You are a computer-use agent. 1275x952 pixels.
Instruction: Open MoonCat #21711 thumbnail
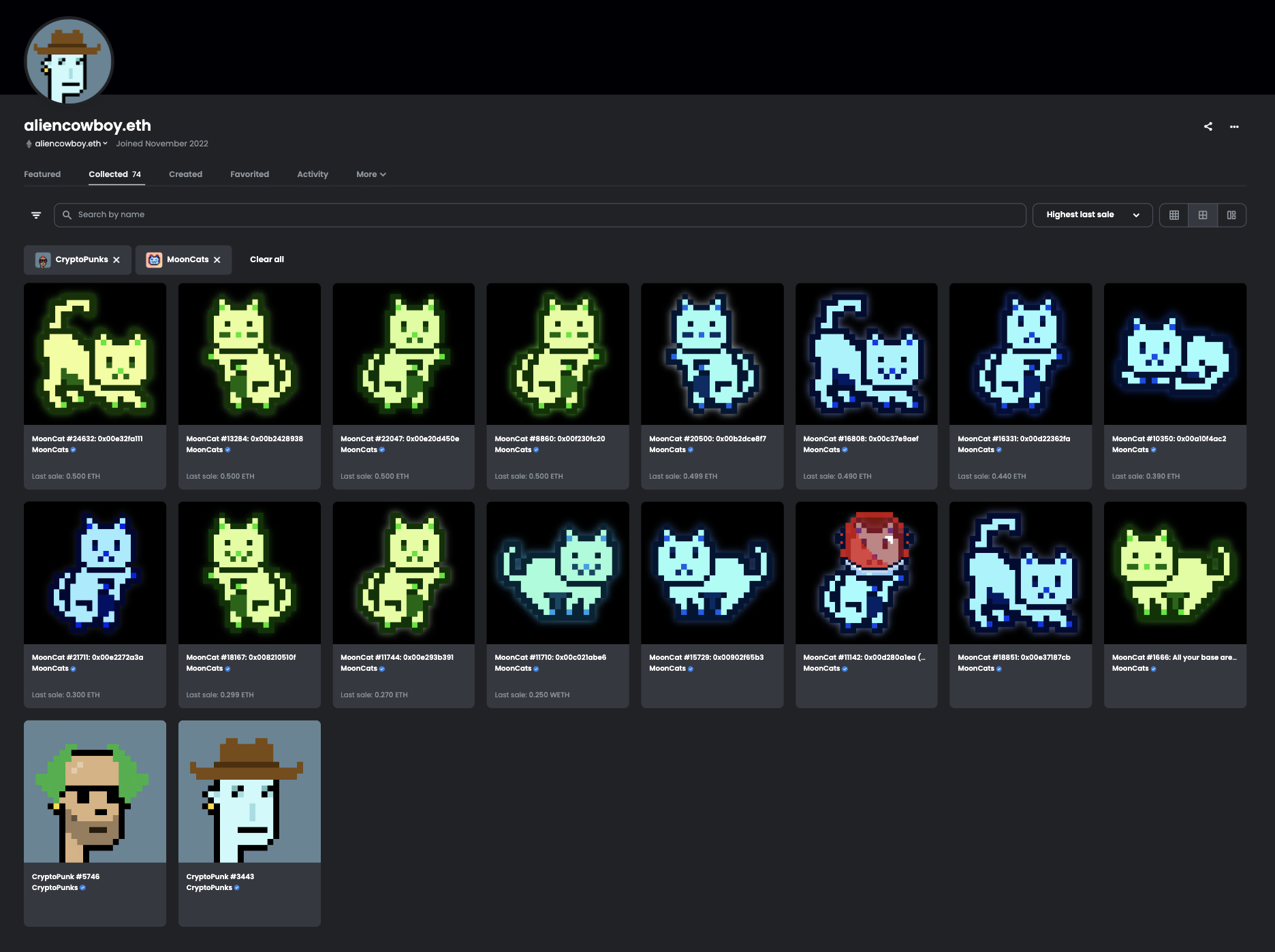(95, 573)
